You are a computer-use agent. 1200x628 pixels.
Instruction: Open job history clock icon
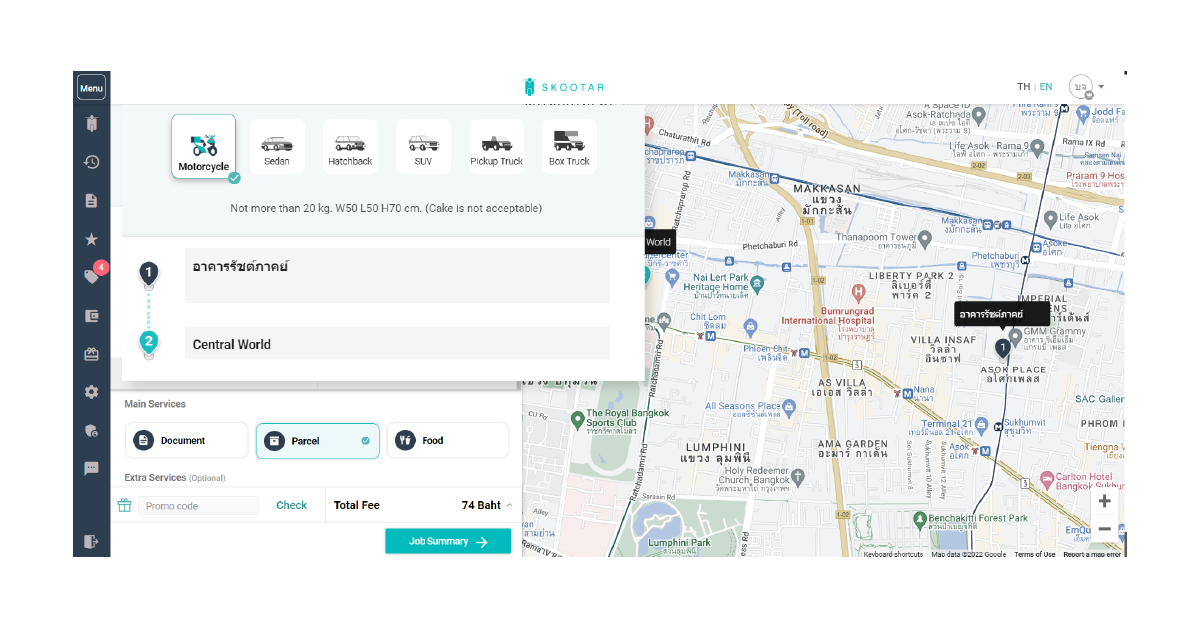[x=91, y=162]
